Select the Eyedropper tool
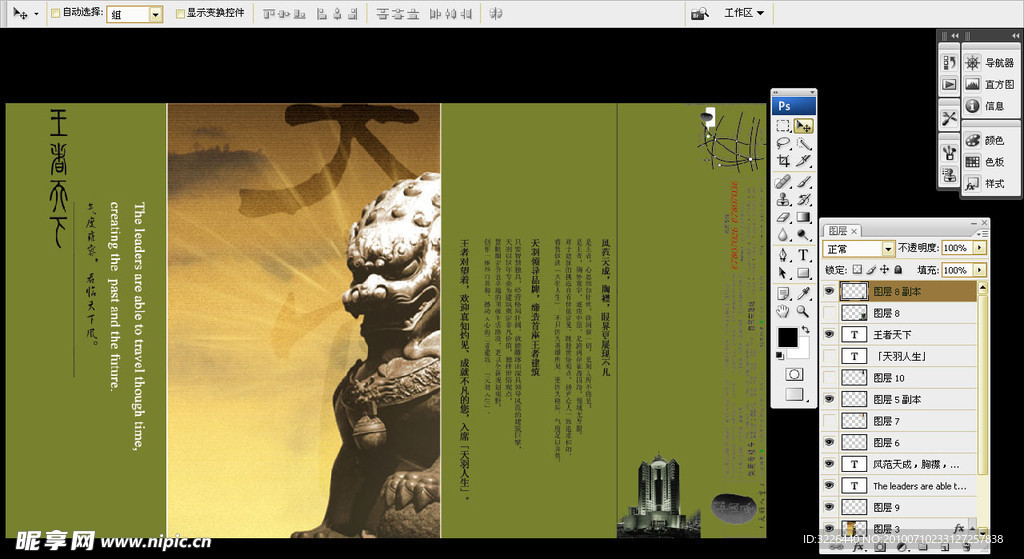 tap(804, 293)
